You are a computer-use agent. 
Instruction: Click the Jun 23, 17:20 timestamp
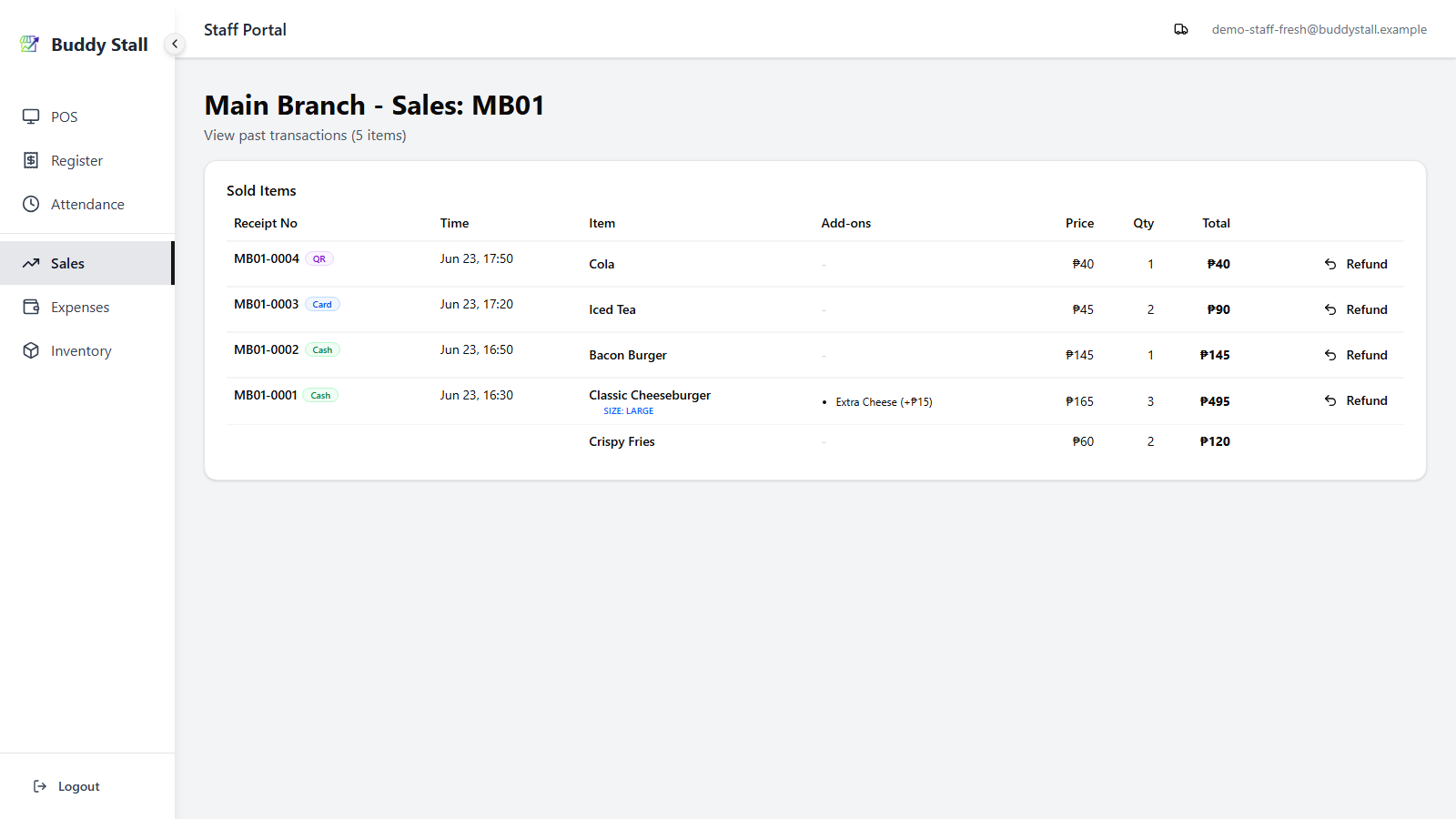pos(477,304)
